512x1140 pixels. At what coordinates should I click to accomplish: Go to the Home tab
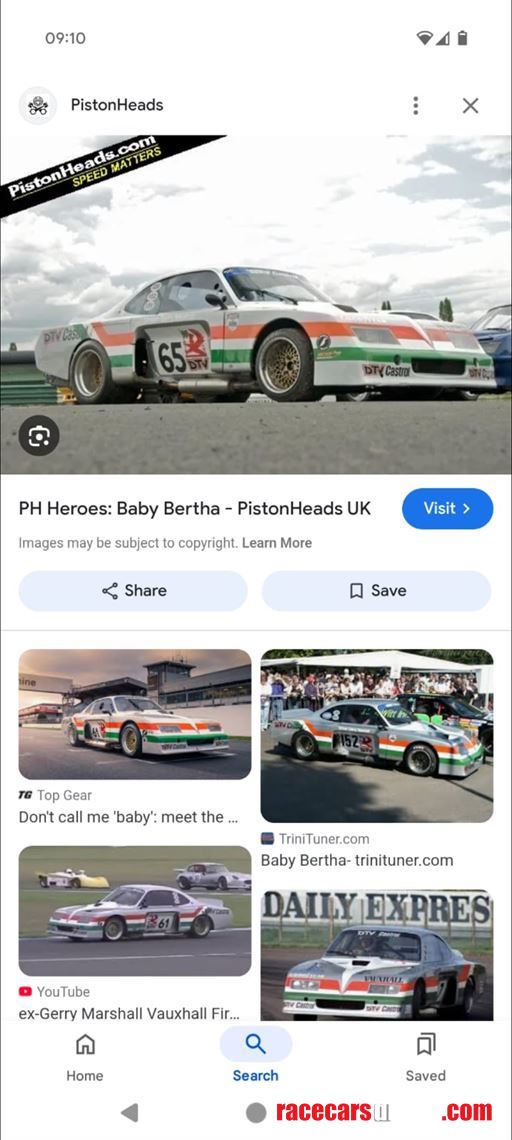click(85, 1058)
